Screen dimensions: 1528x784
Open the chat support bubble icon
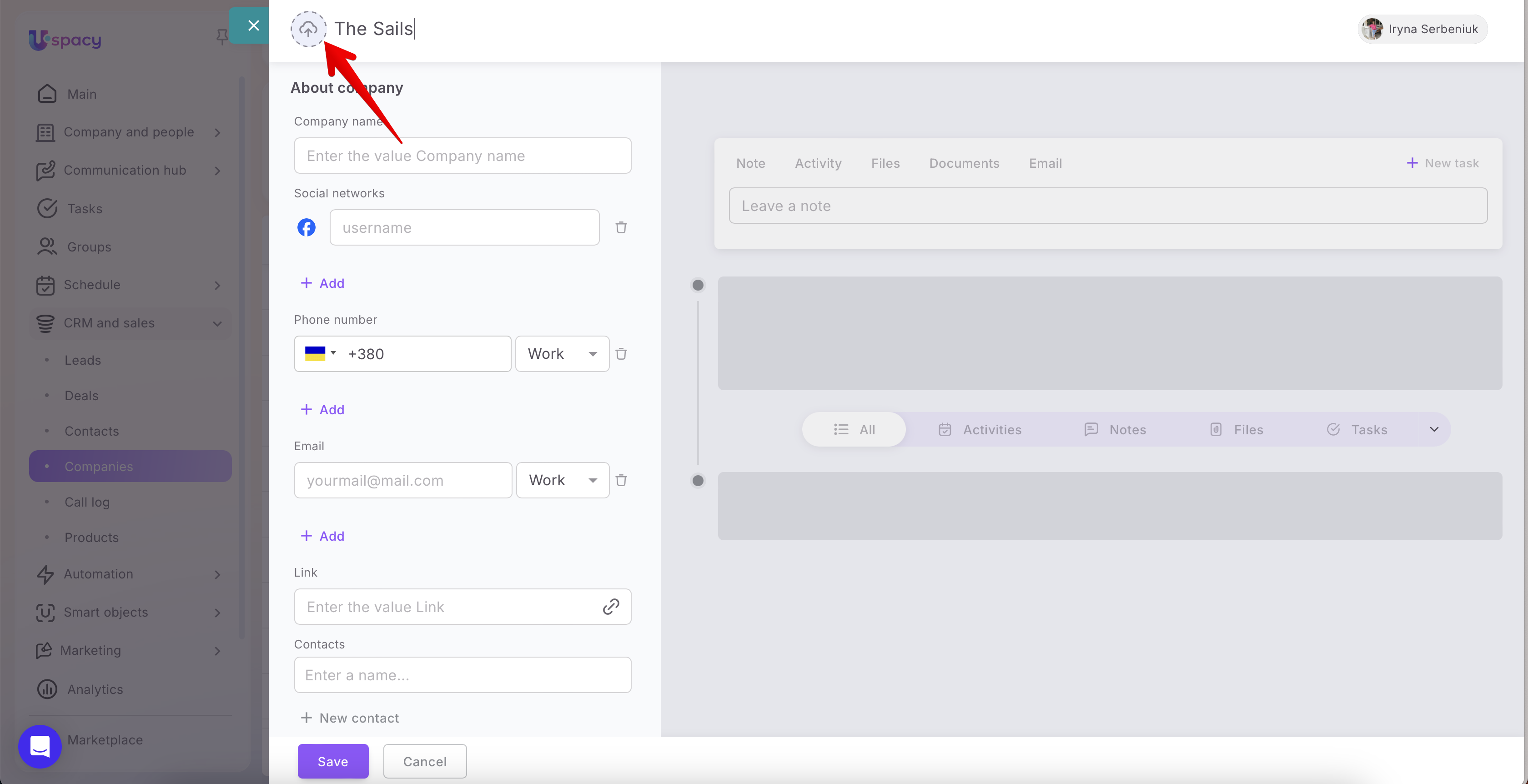pyautogui.click(x=40, y=746)
